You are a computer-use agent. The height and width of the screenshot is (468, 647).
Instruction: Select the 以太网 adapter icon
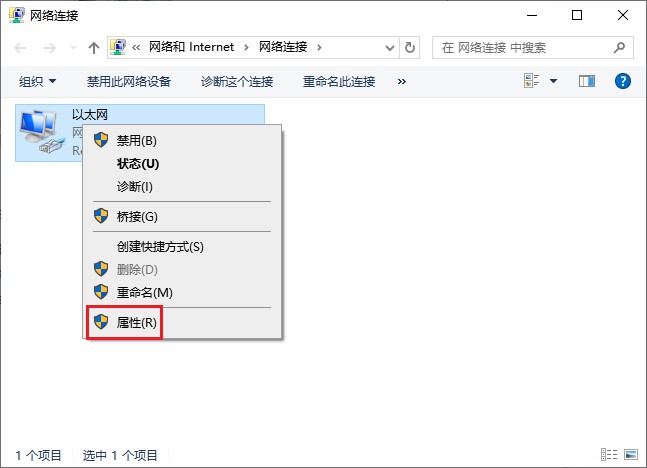point(42,132)
